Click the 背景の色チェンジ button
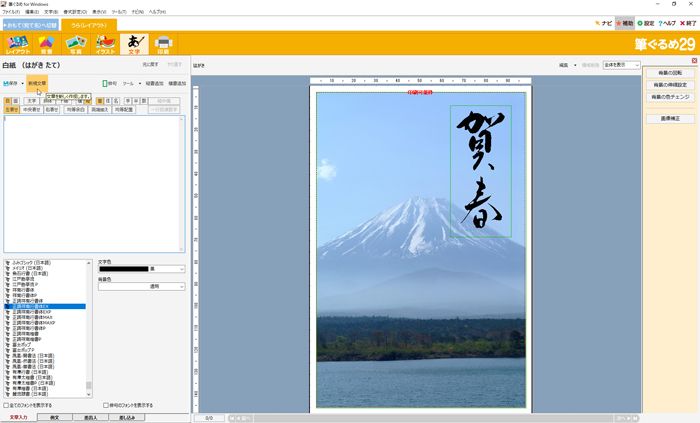 (668, 97)
